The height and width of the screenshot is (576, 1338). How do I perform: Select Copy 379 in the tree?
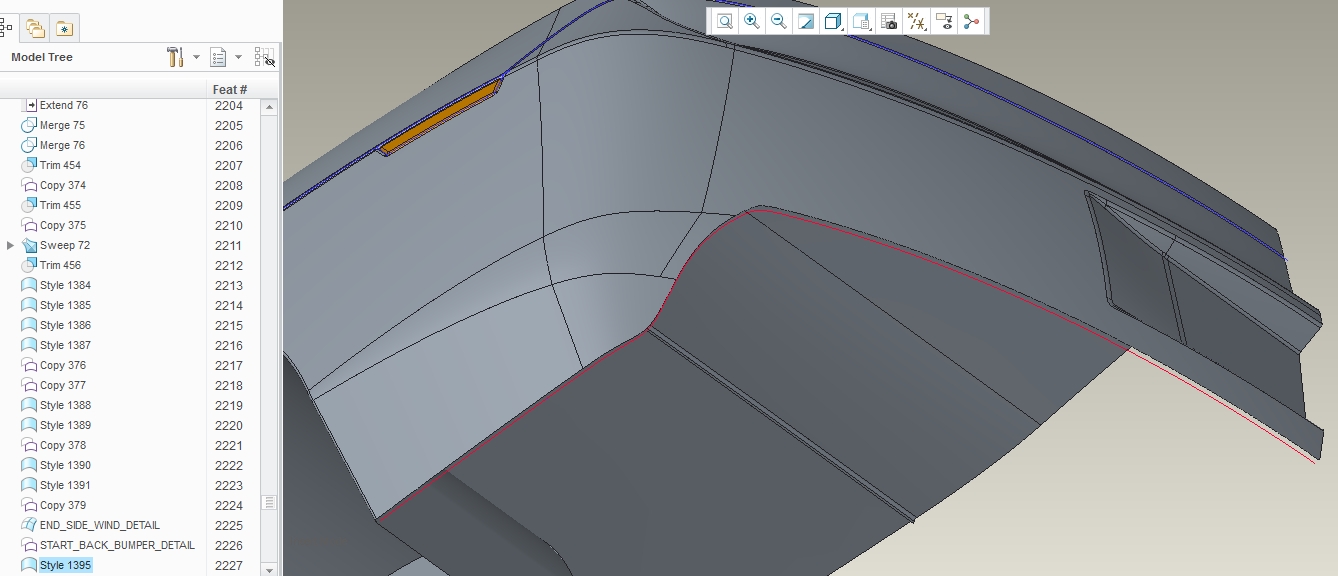click(x=63, y=505)
